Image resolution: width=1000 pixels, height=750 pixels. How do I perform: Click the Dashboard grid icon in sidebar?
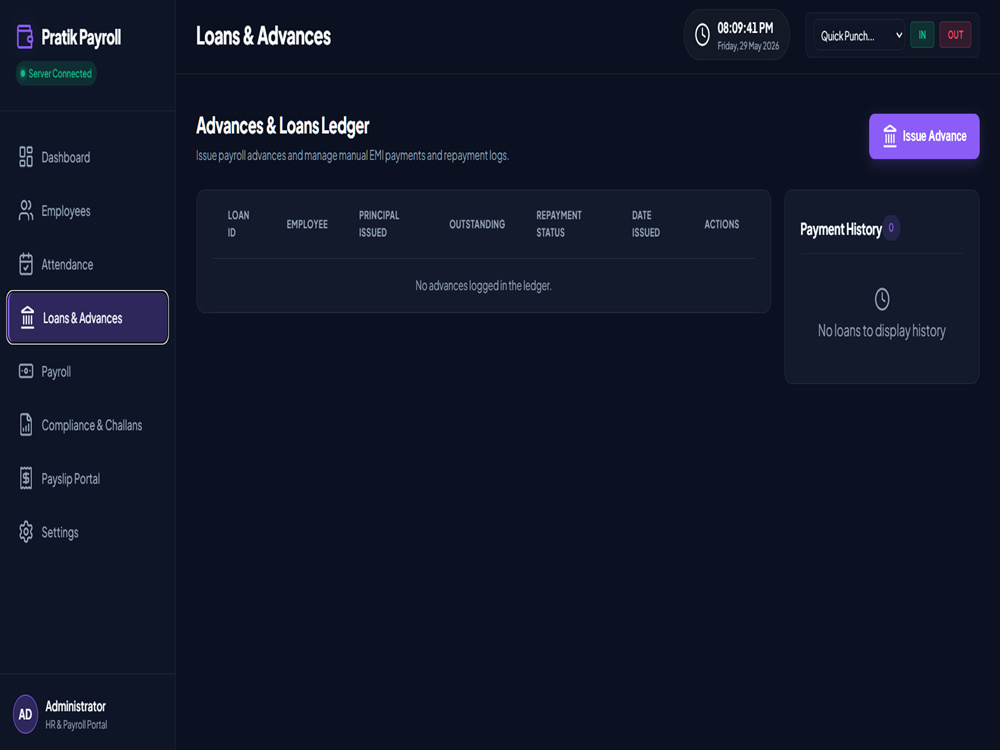coord(26,157)
